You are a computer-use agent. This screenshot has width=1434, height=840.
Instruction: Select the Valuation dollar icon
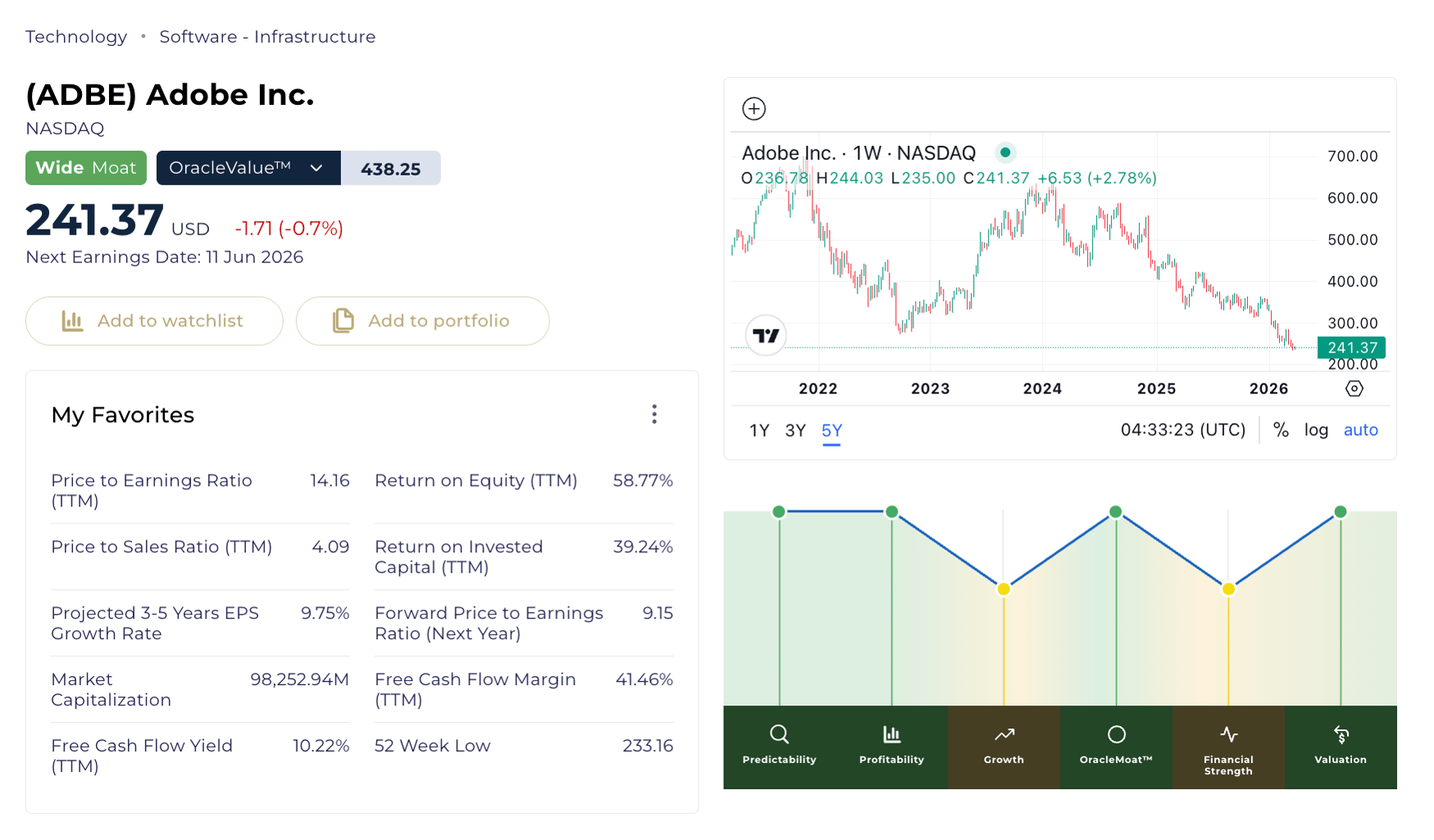click(1341, 734)
